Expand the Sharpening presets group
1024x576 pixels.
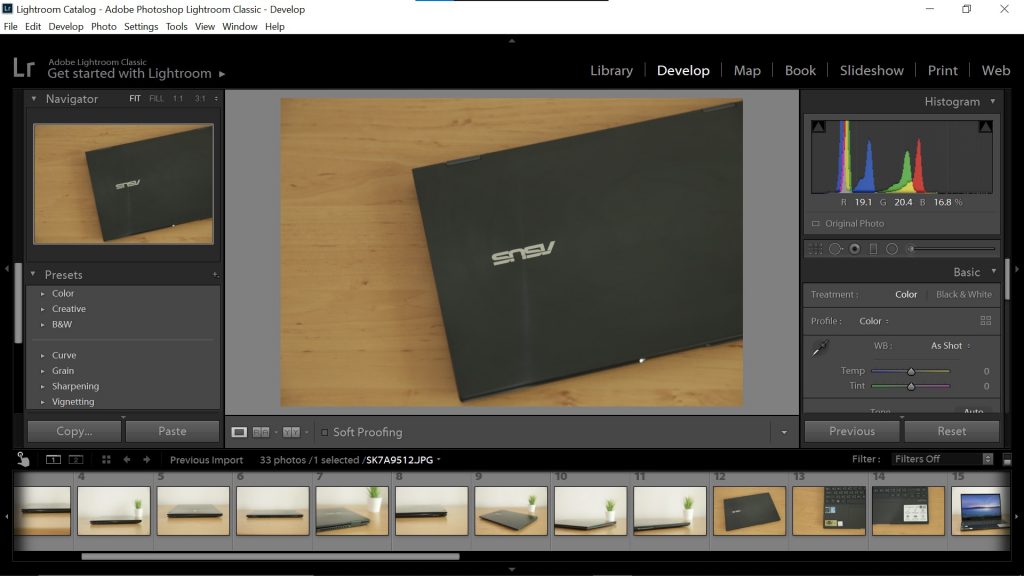pyautogui.click(x=42, y=387)
